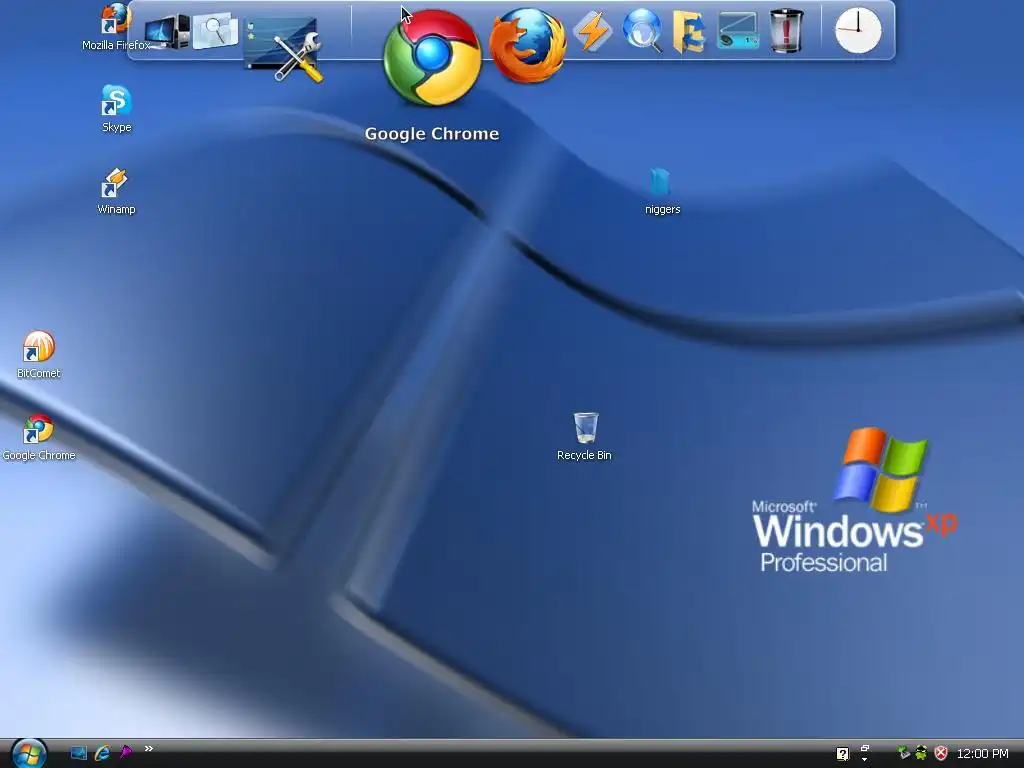Click the green figure tray icon

coord(921,753)
